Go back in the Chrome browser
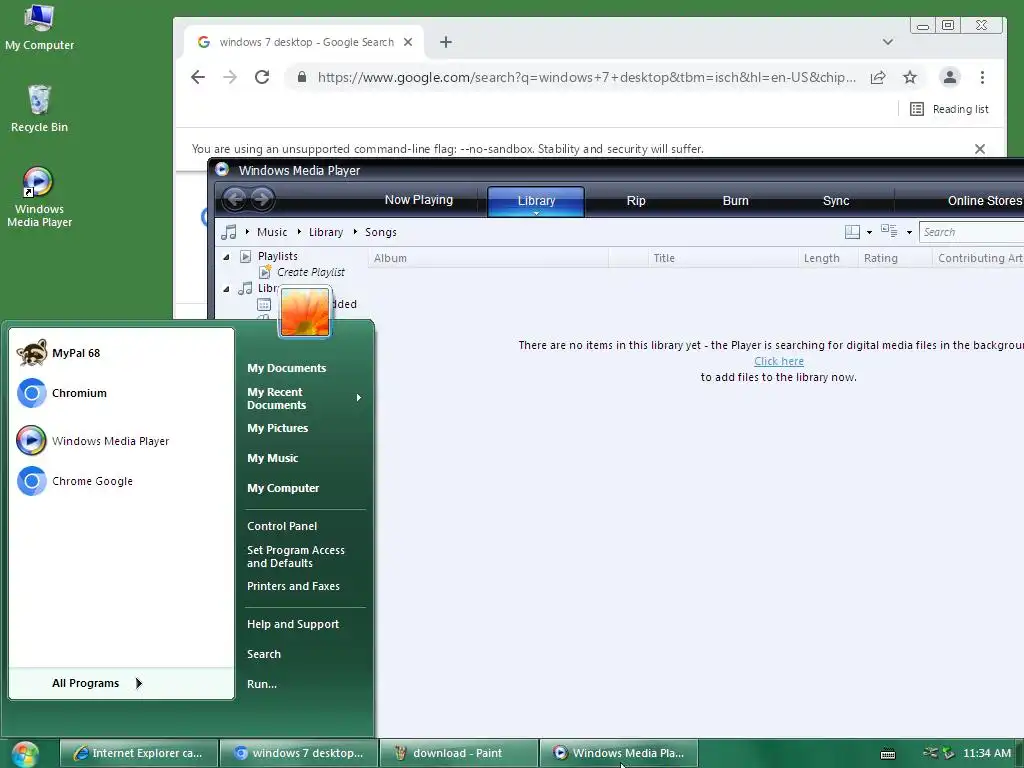The width and height of the screenshot is (1024, 768). pos(198,77)
